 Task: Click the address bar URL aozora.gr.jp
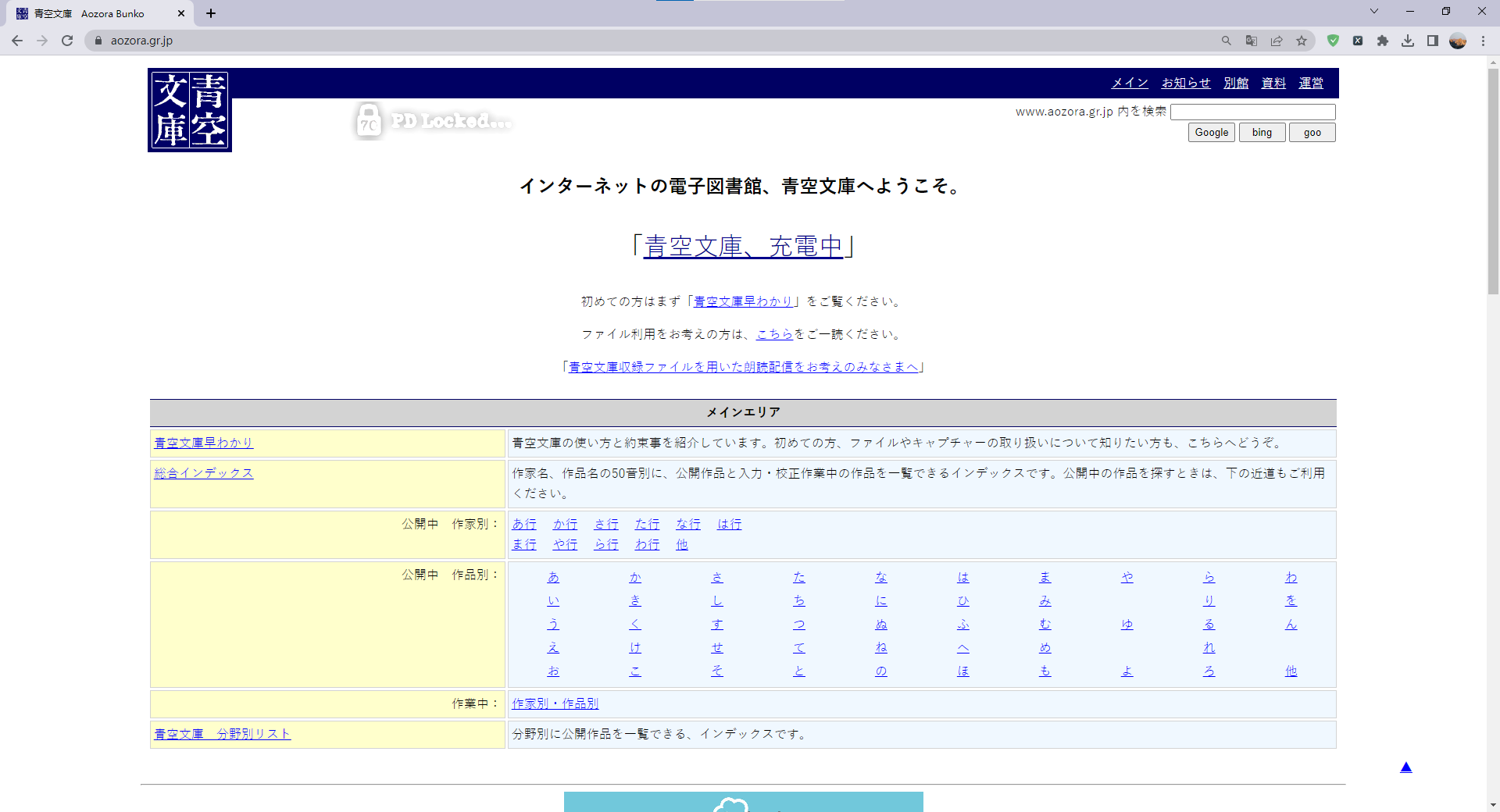click(141, 41)
